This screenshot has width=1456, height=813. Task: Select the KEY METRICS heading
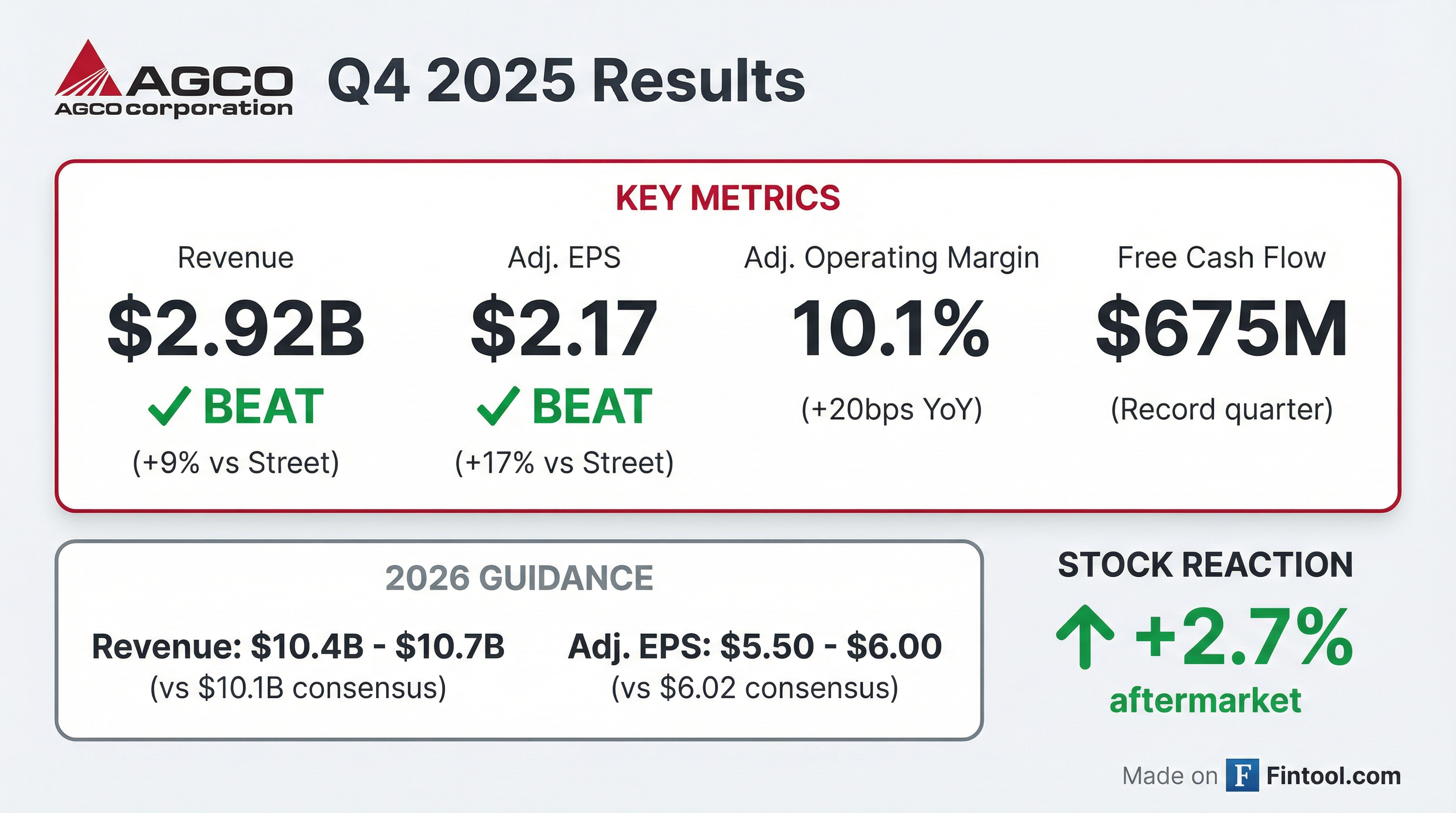(727, 198)
